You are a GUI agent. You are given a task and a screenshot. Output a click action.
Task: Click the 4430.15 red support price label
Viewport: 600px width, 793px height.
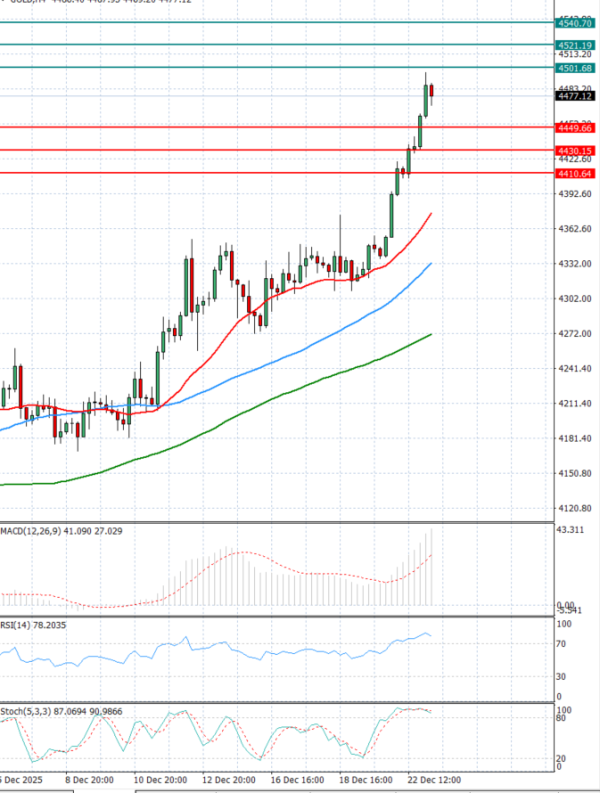(576, 150)
